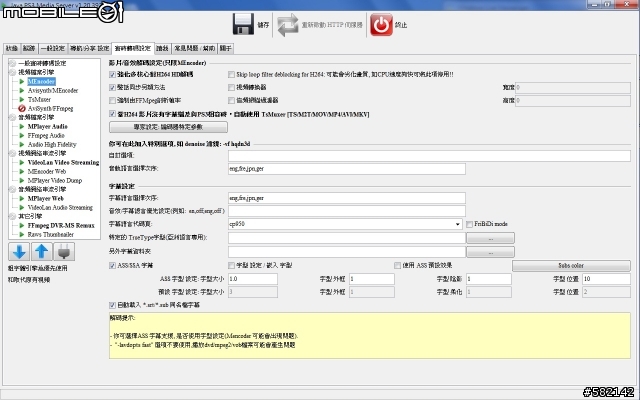The width and height of the screenshot is (640, 400).
Task: Click the red power Quit icon
Action: [381, 24]
